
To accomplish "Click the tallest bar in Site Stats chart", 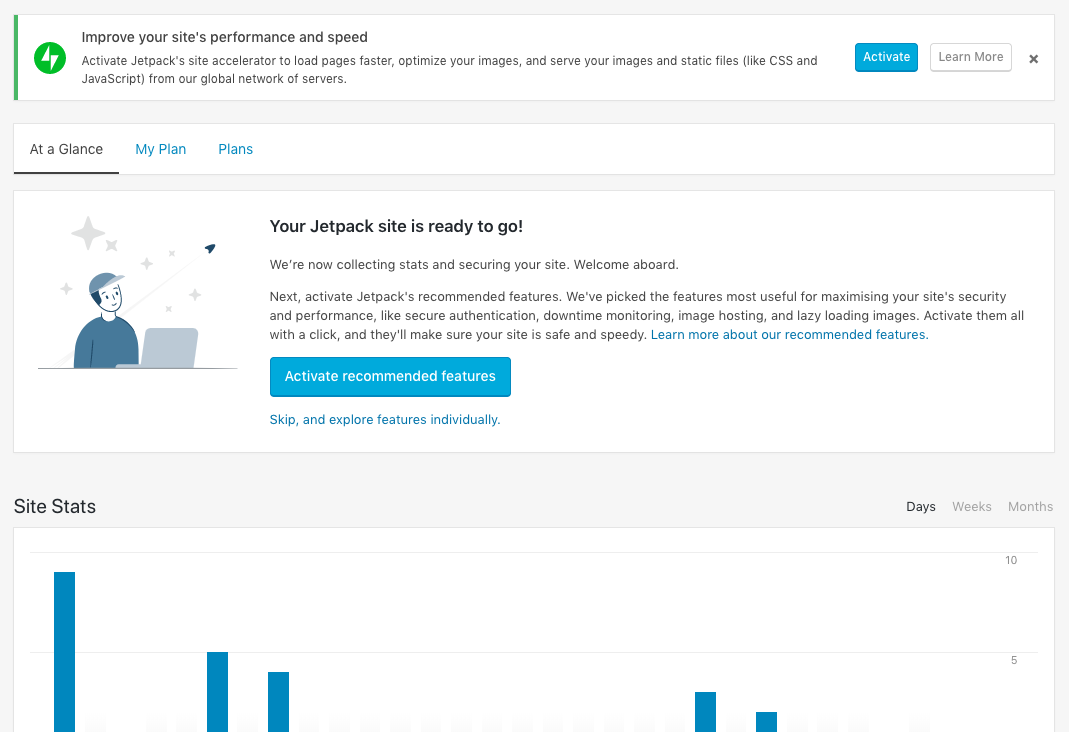I will [x=64, y=652].
